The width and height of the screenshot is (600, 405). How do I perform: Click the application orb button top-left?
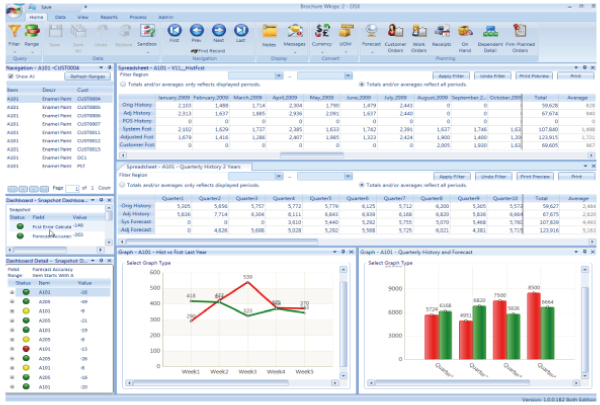coord(14,10)
